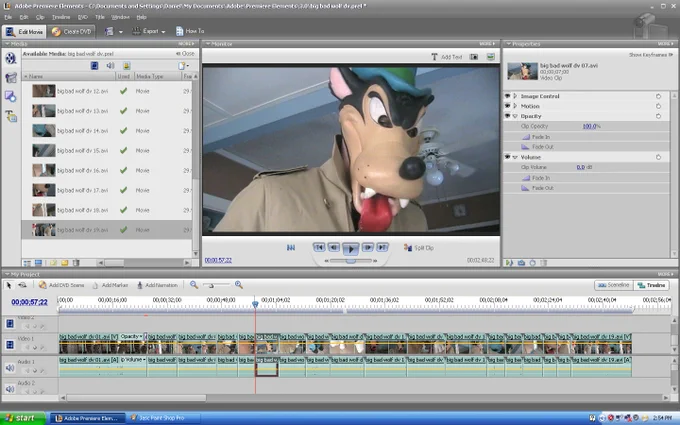Zoom out the timeline with magnifier minus

tap(194, 285)
